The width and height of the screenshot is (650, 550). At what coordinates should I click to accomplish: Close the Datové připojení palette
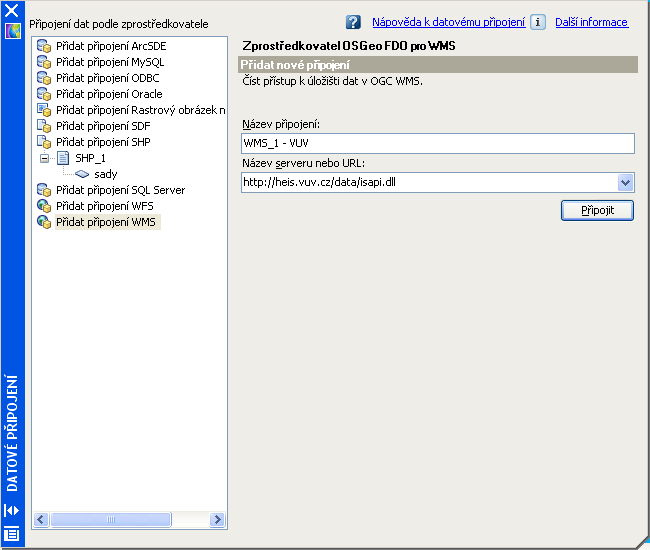pos(12,12)
